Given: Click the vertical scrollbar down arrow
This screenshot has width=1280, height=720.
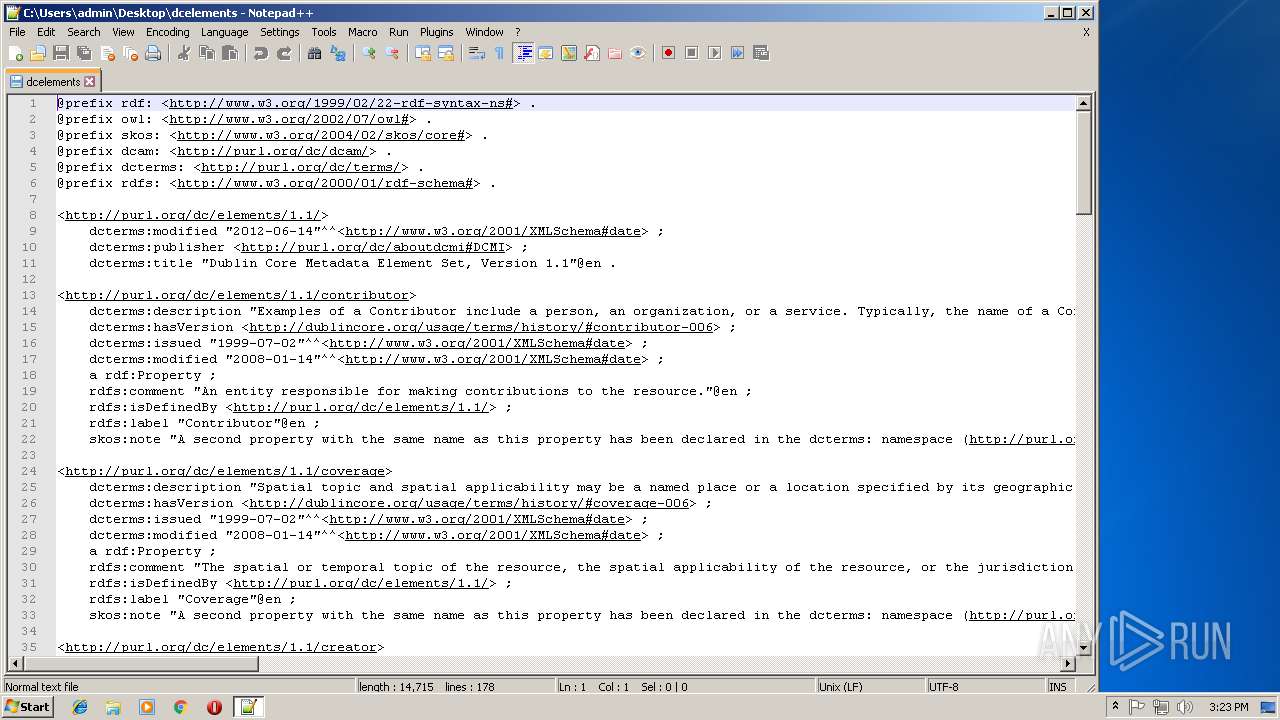Looking at the screenshot, I should [x=1083, y=647].
